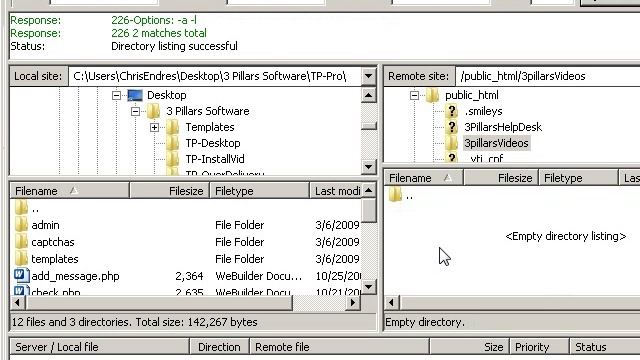This screenshot has width=640, height=360.
Task: Click the 2,364 filesize cell
Action: tap(189, 276)
